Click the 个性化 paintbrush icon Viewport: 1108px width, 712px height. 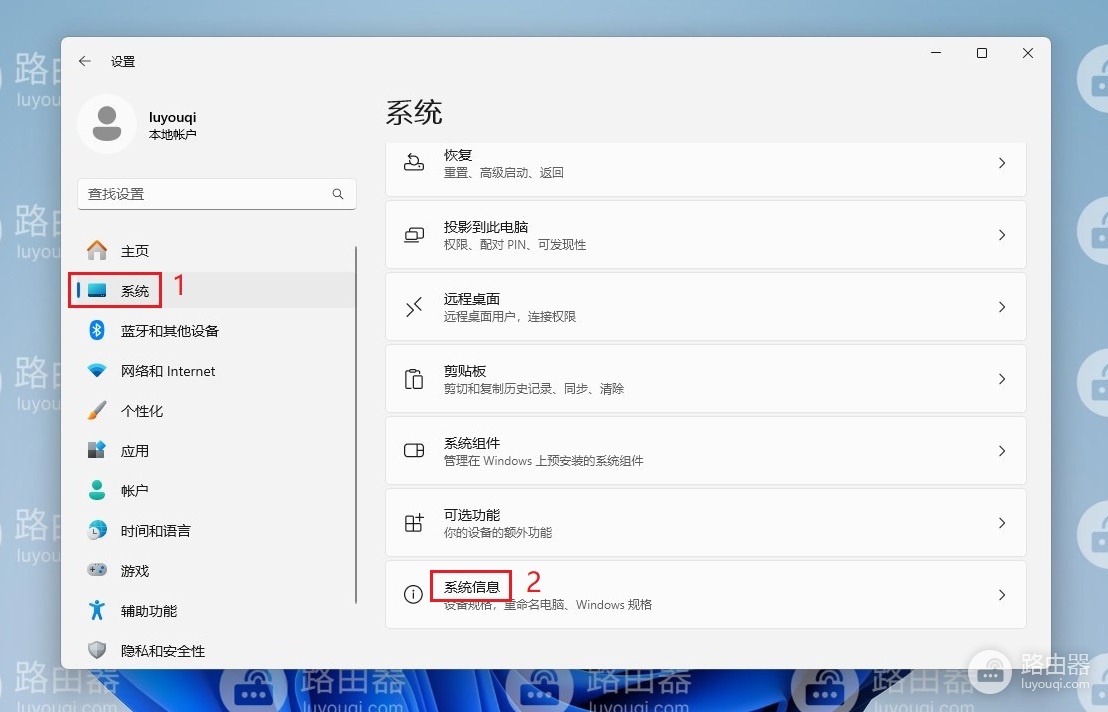point(97,410)
